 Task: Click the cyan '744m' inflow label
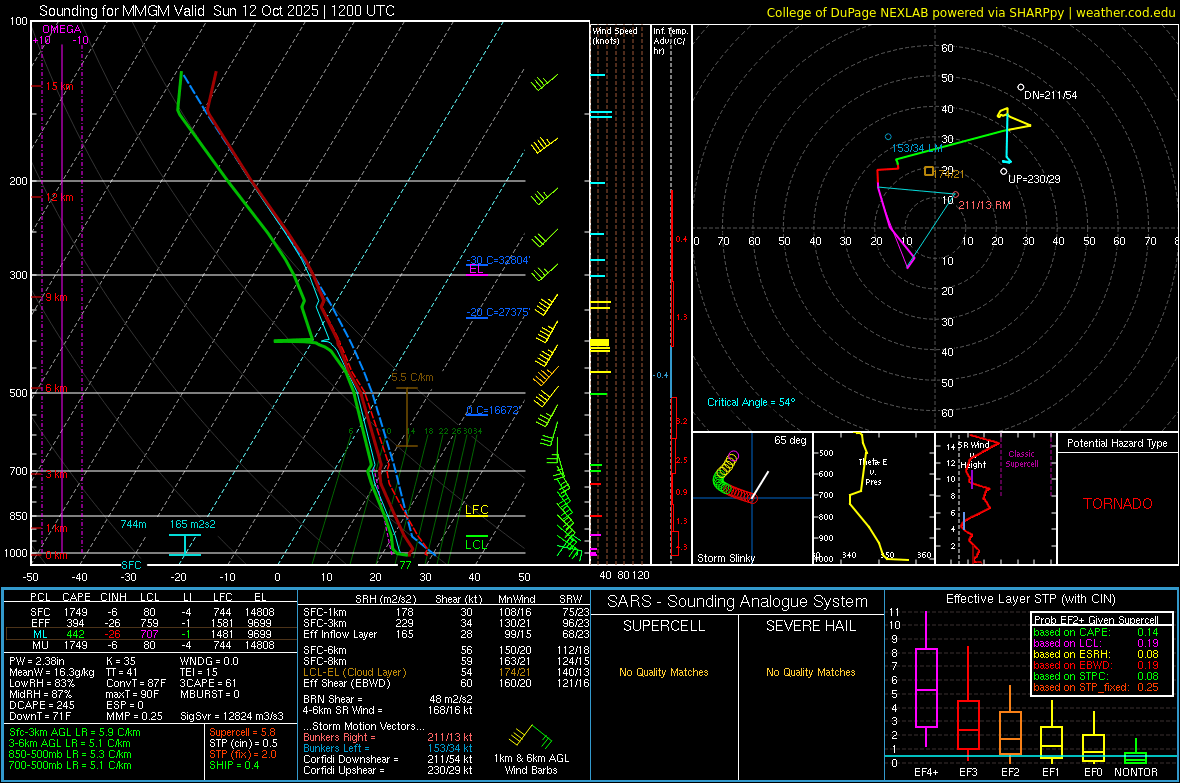tap(133, 524)
